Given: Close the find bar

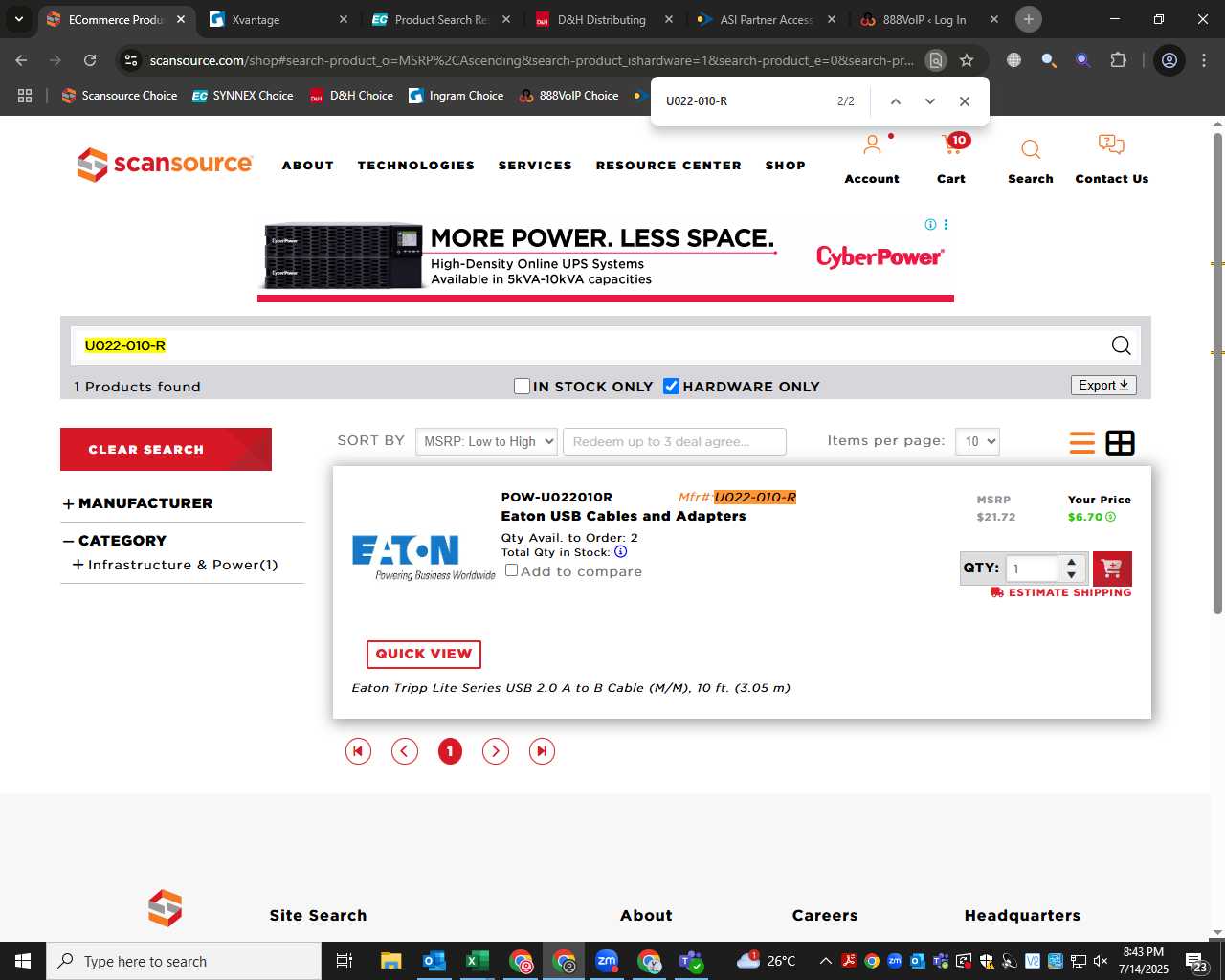Looking at the screenshot, I should (965, 101).
